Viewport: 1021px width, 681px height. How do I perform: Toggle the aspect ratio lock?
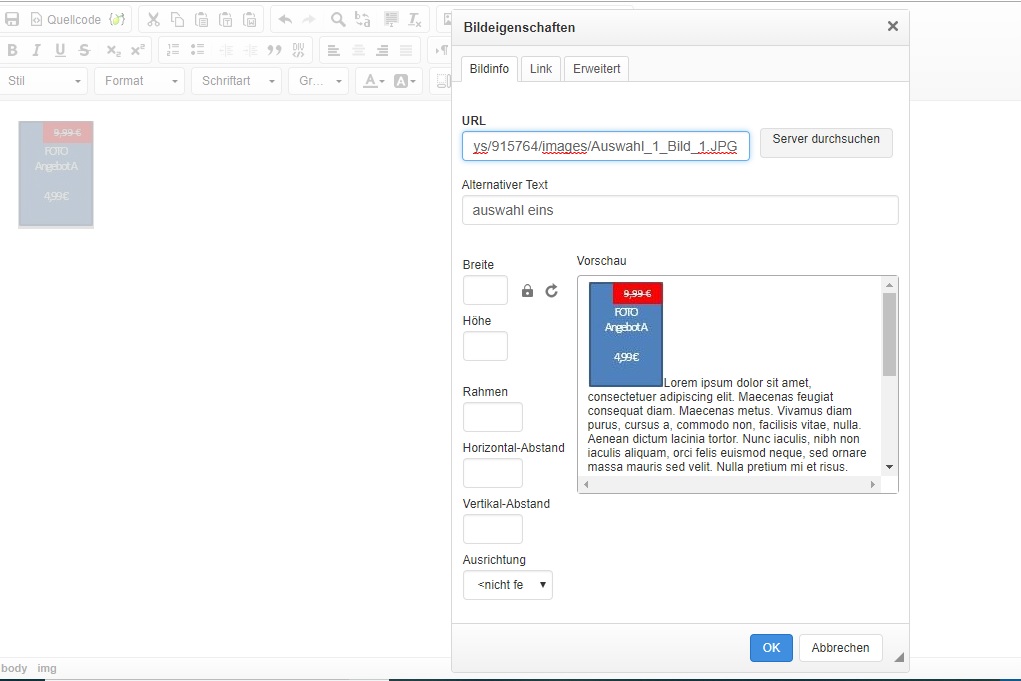click(x=528, y=291)
